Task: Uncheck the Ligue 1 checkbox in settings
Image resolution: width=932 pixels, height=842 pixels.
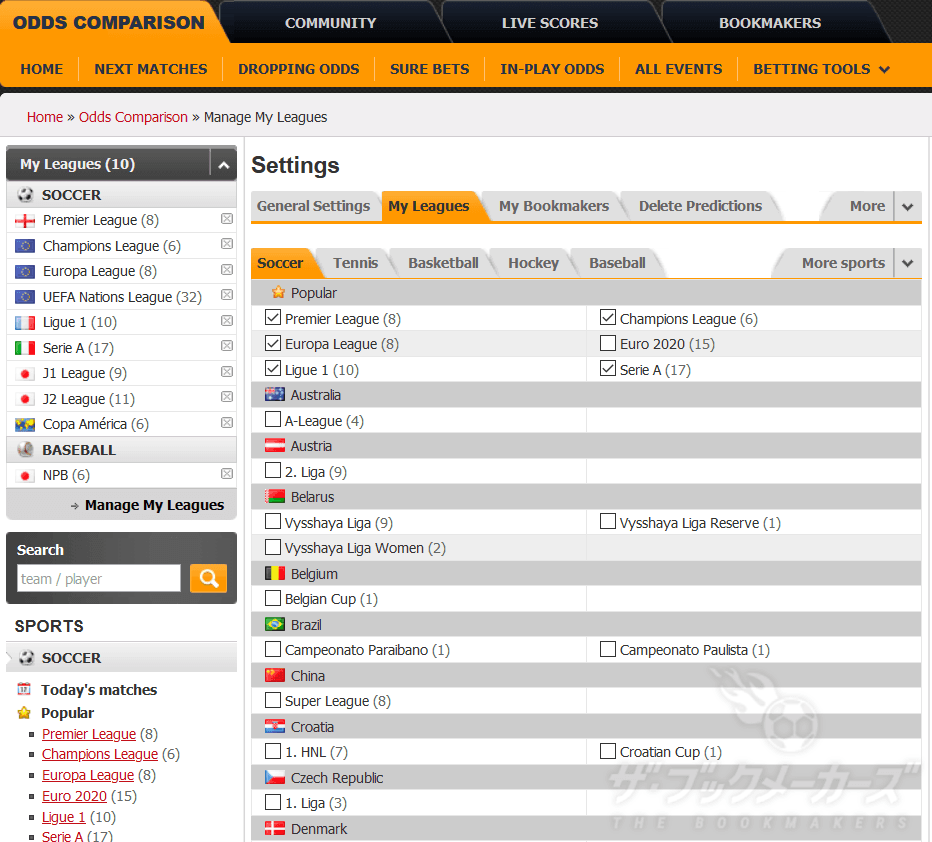Action: pos(273,368)
